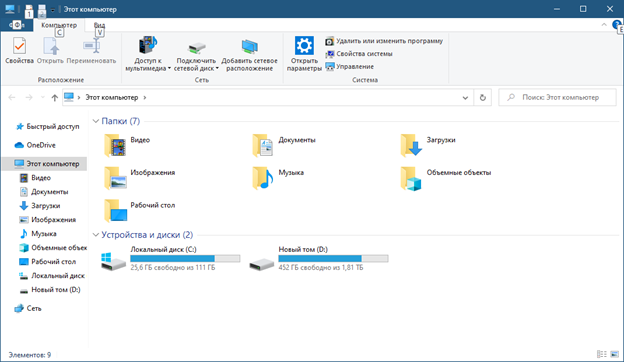Viewport: 624px width, 362px height.
Task: Focus the Поиск: Этот компьютер search box
Action: click(558, 97)
